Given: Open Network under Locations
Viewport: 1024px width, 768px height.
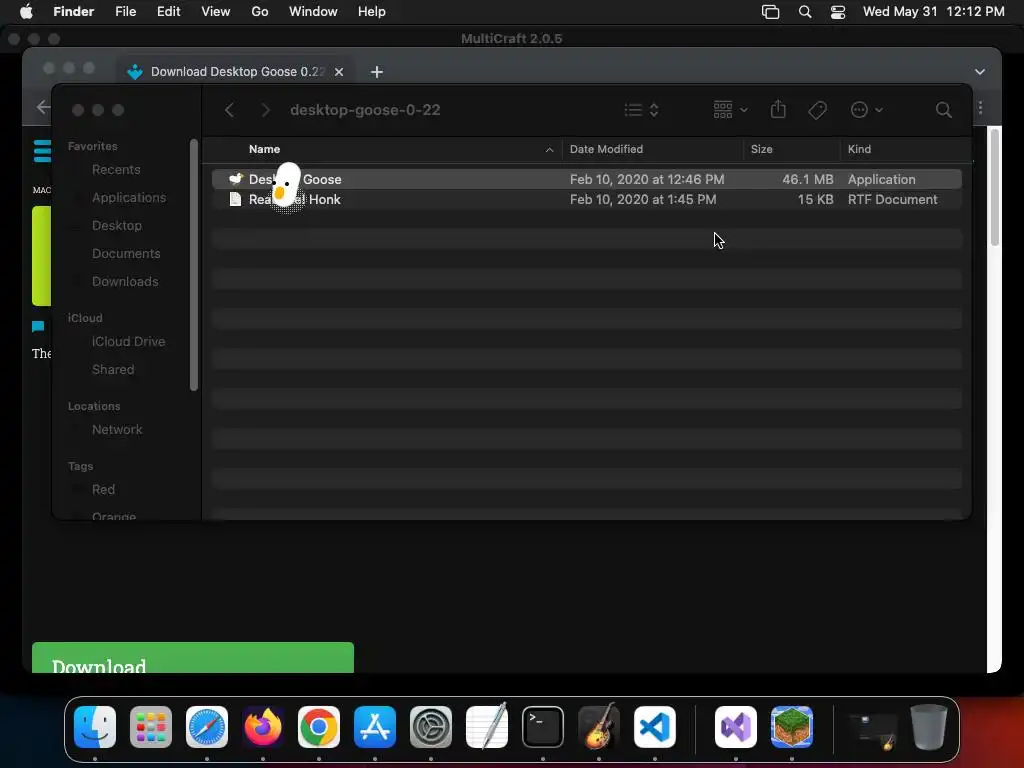Looking at the screenshot, I should point(117,430).
